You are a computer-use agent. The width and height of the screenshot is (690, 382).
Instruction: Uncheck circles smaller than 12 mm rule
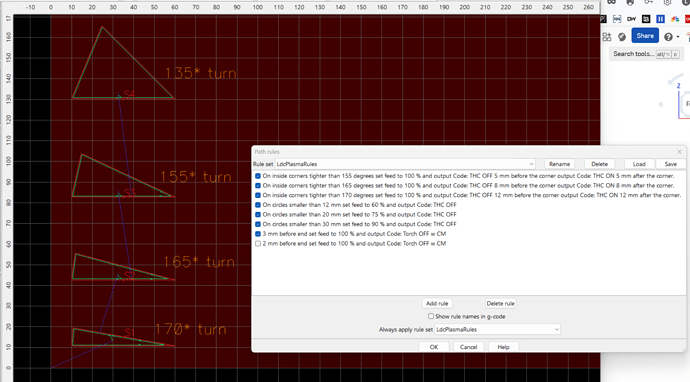(x=258, y=205)
